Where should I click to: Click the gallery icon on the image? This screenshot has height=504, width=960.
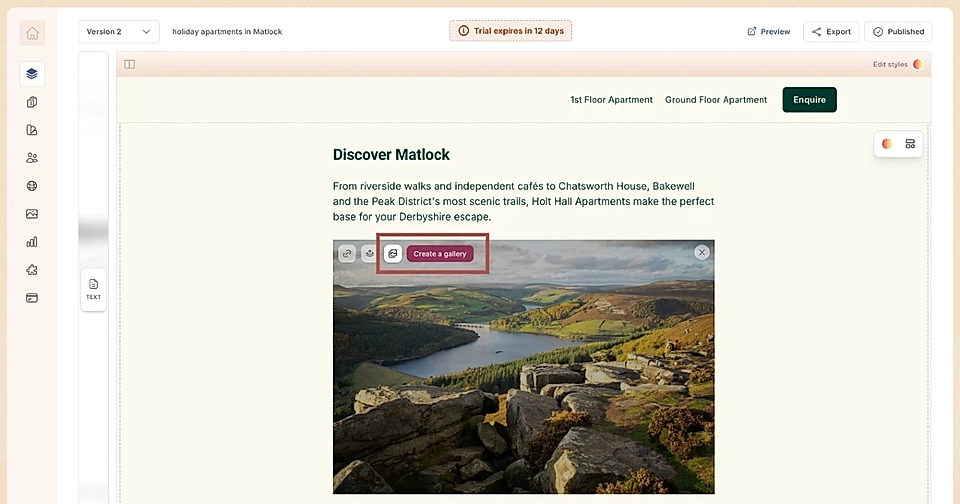click(392, 254)
